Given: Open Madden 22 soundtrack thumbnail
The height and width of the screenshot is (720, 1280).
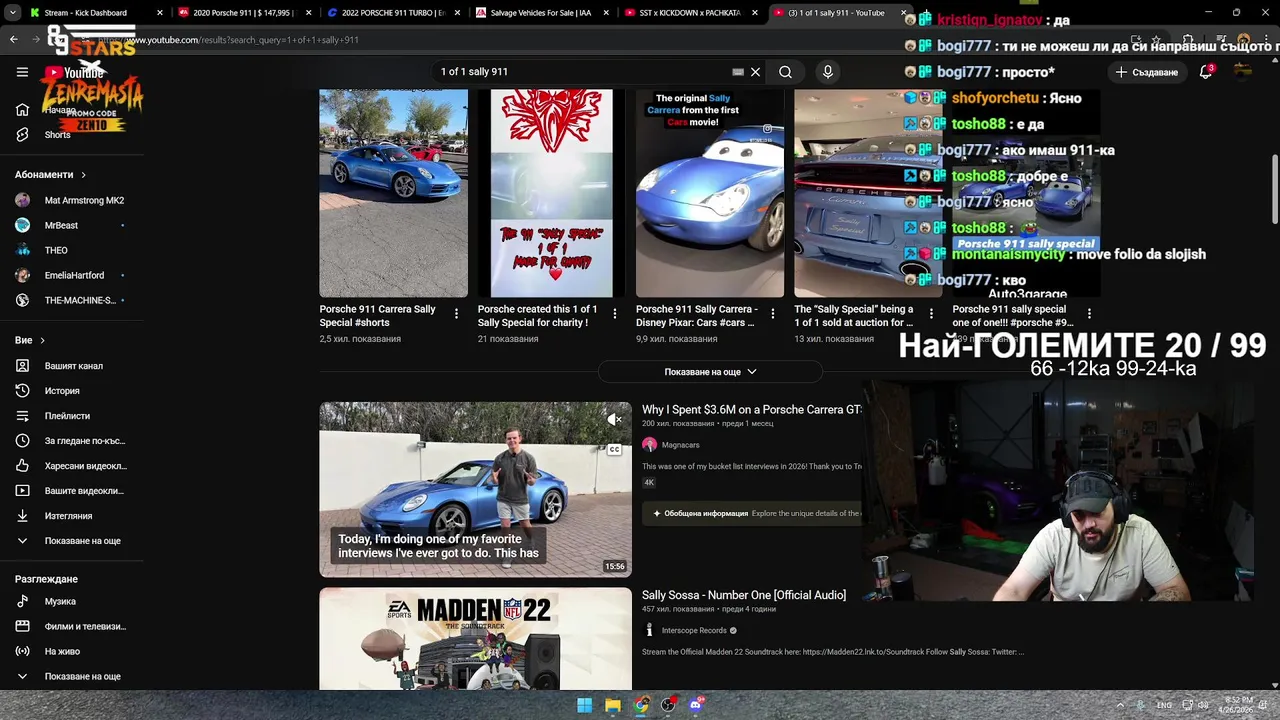Looking at the screenshot, I should pyautogui.click(x=475, y=638).
